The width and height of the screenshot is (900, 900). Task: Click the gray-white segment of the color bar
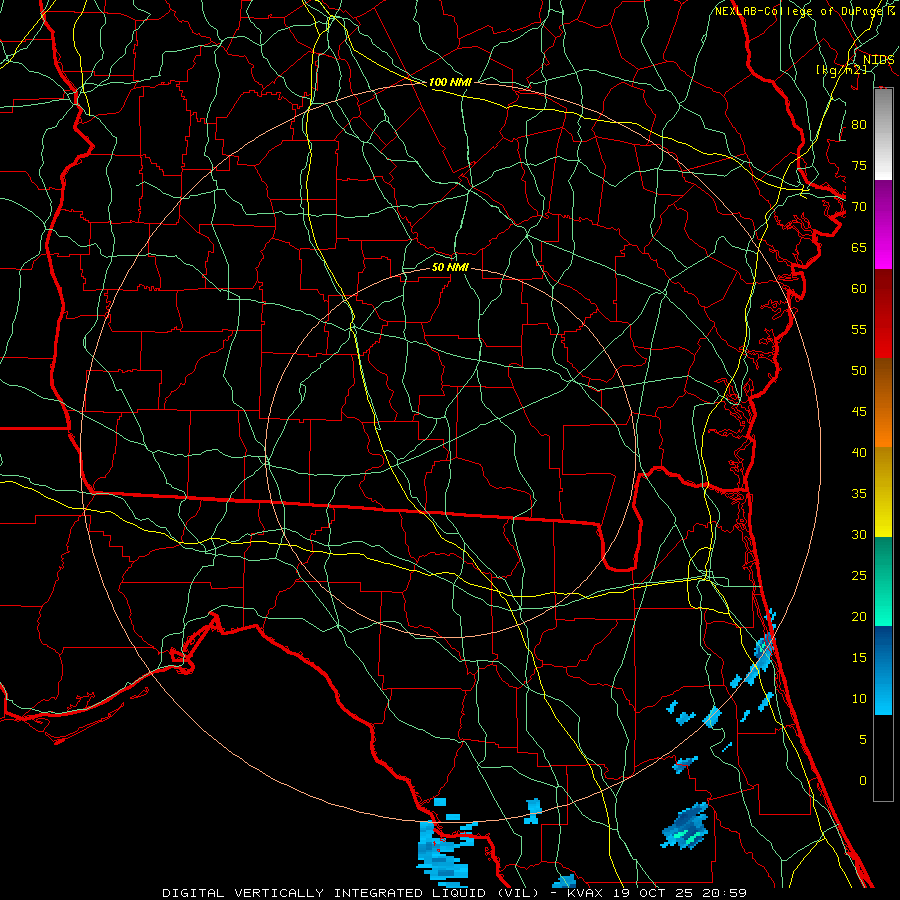click(x=883, y=134)
